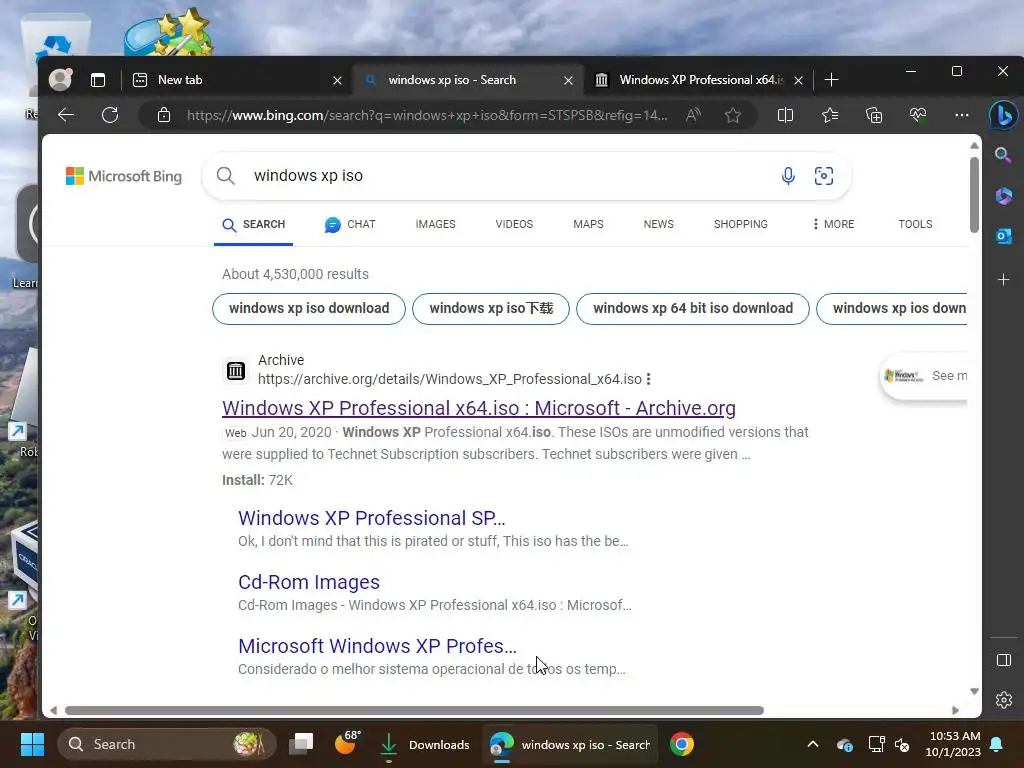
Task: Click the windows xp iso下载 suggestion
Action: (x=491, y=308)
